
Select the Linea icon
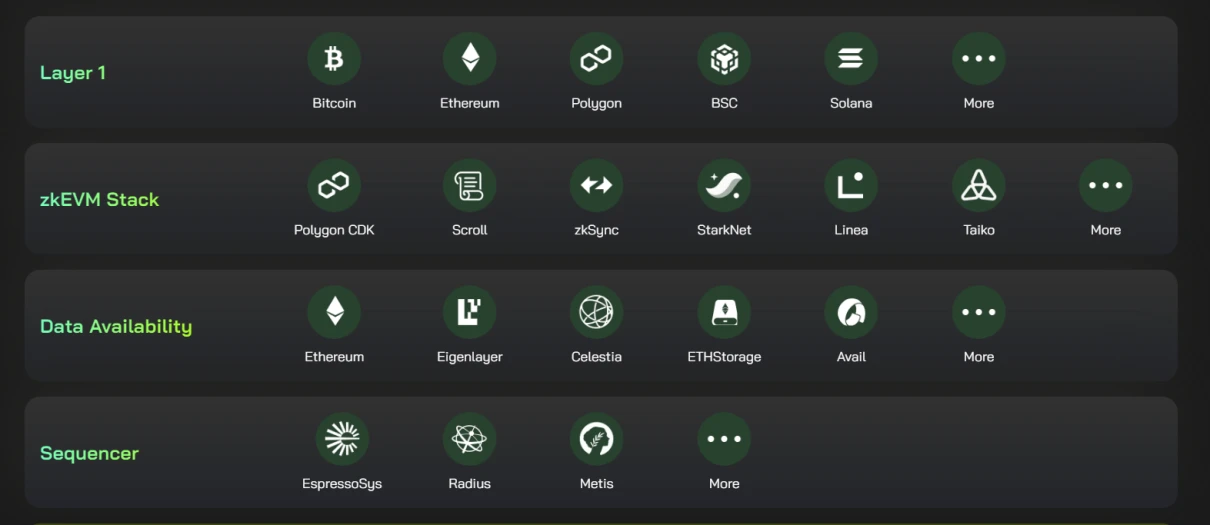851,186
